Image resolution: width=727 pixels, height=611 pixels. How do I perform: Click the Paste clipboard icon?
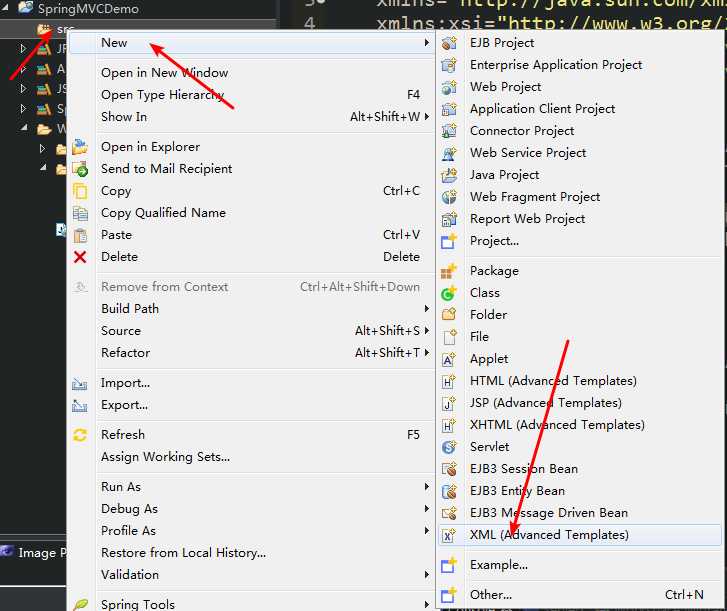(80, 235)
